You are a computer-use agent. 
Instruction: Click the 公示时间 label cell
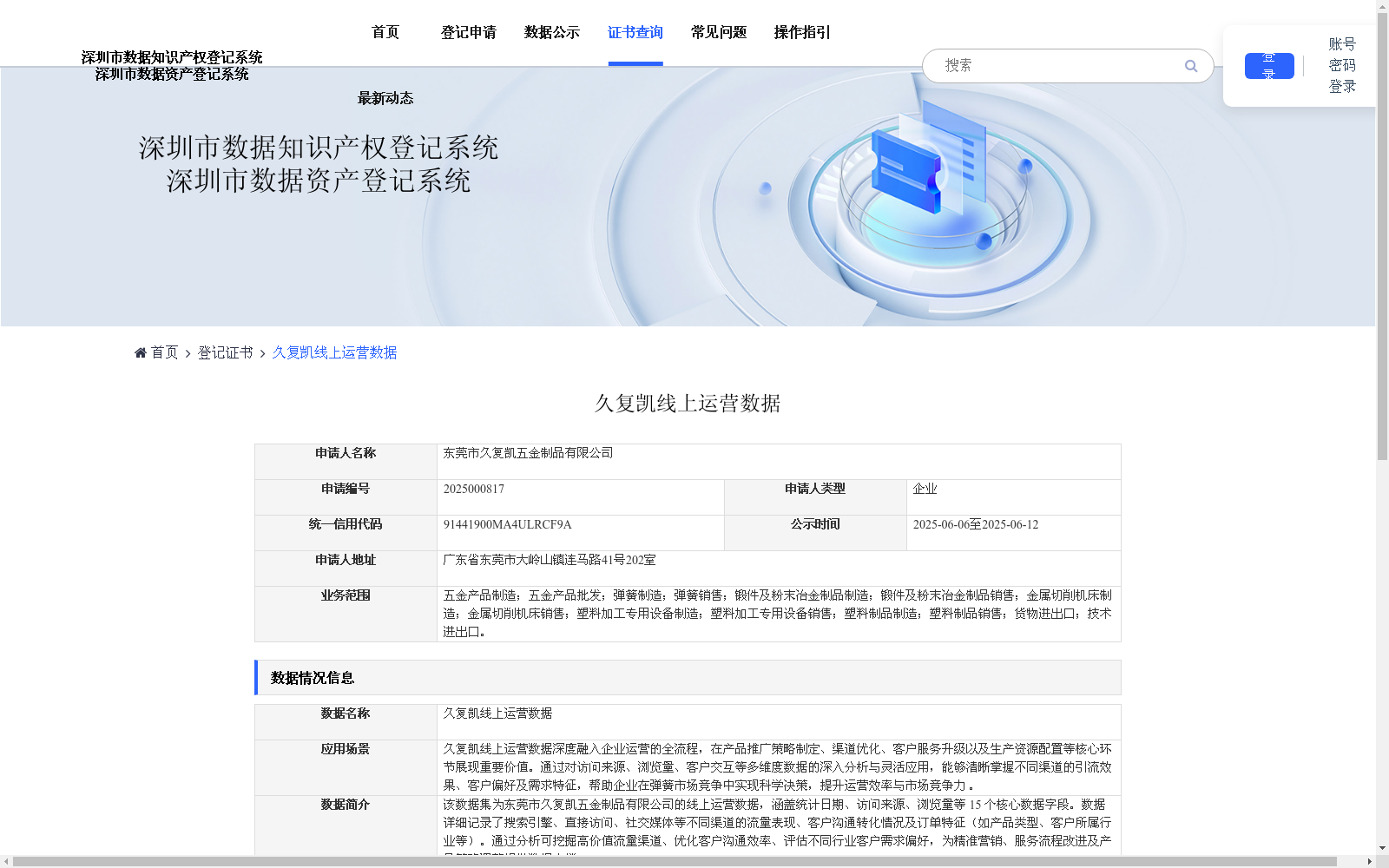pyautogui.click(x=815, y=533)
